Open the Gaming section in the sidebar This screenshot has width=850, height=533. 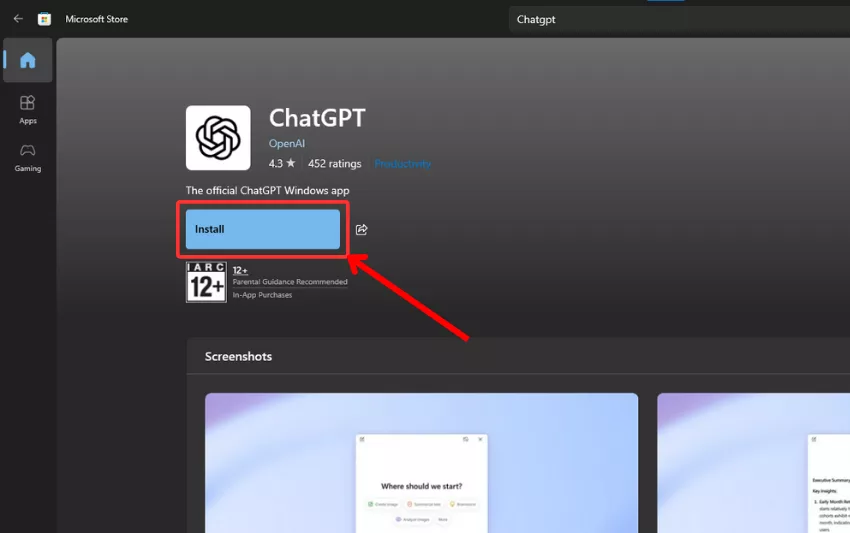pos(28,158)
